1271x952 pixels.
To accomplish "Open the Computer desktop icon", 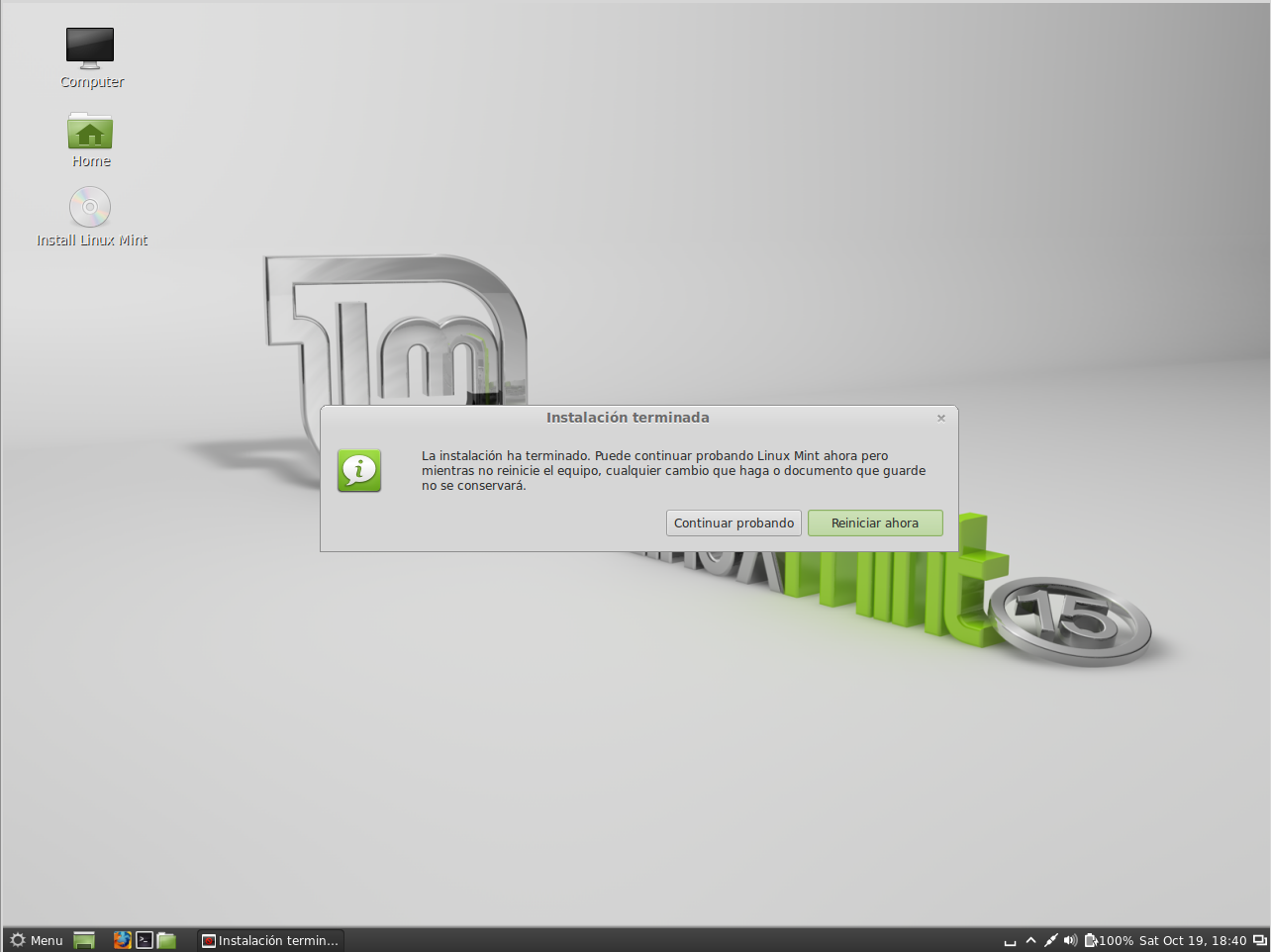I will click(91, 58).
